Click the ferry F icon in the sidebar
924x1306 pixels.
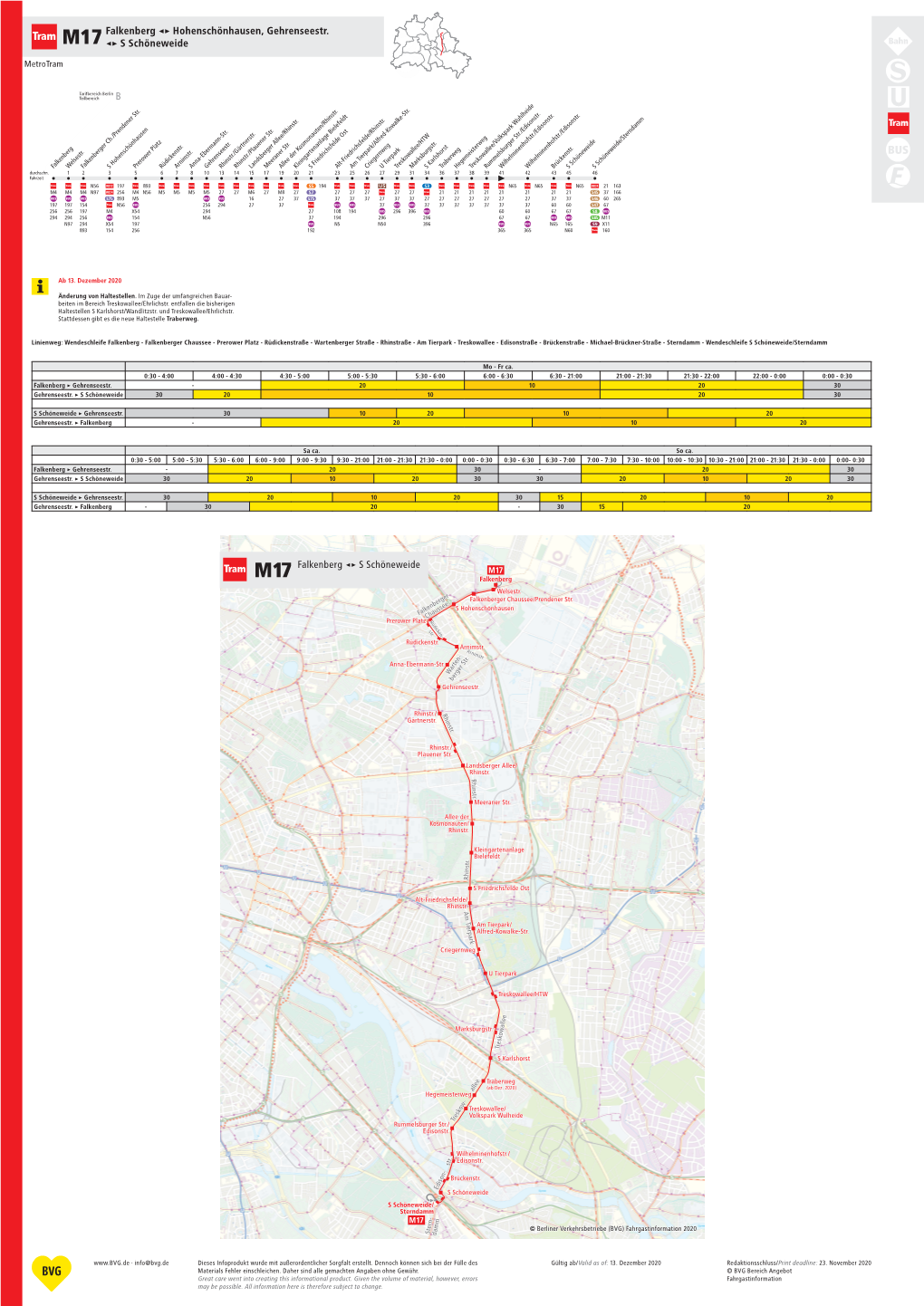(898, 177)
